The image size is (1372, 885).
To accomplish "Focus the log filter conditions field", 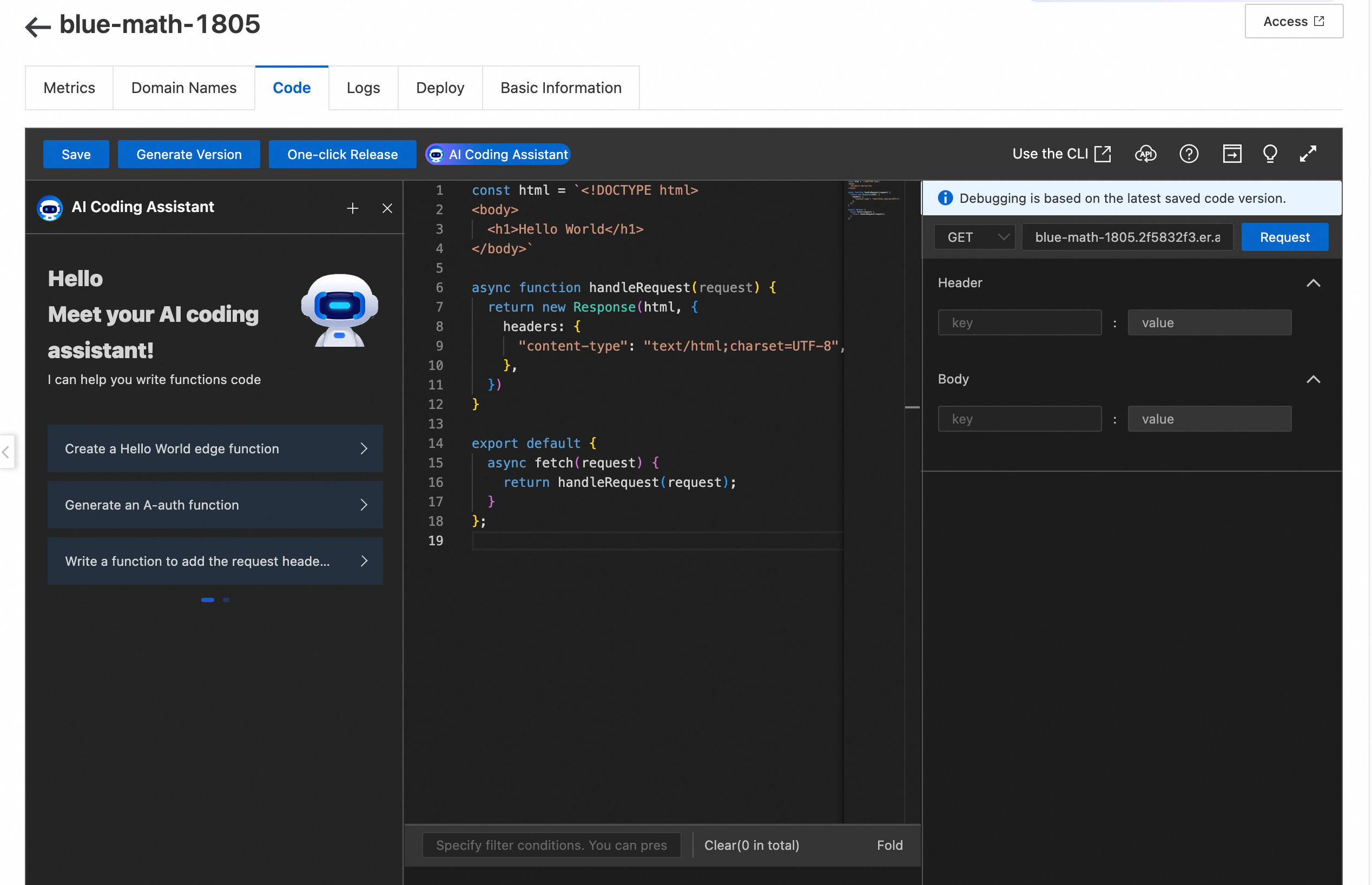I will tap(551, 845).
